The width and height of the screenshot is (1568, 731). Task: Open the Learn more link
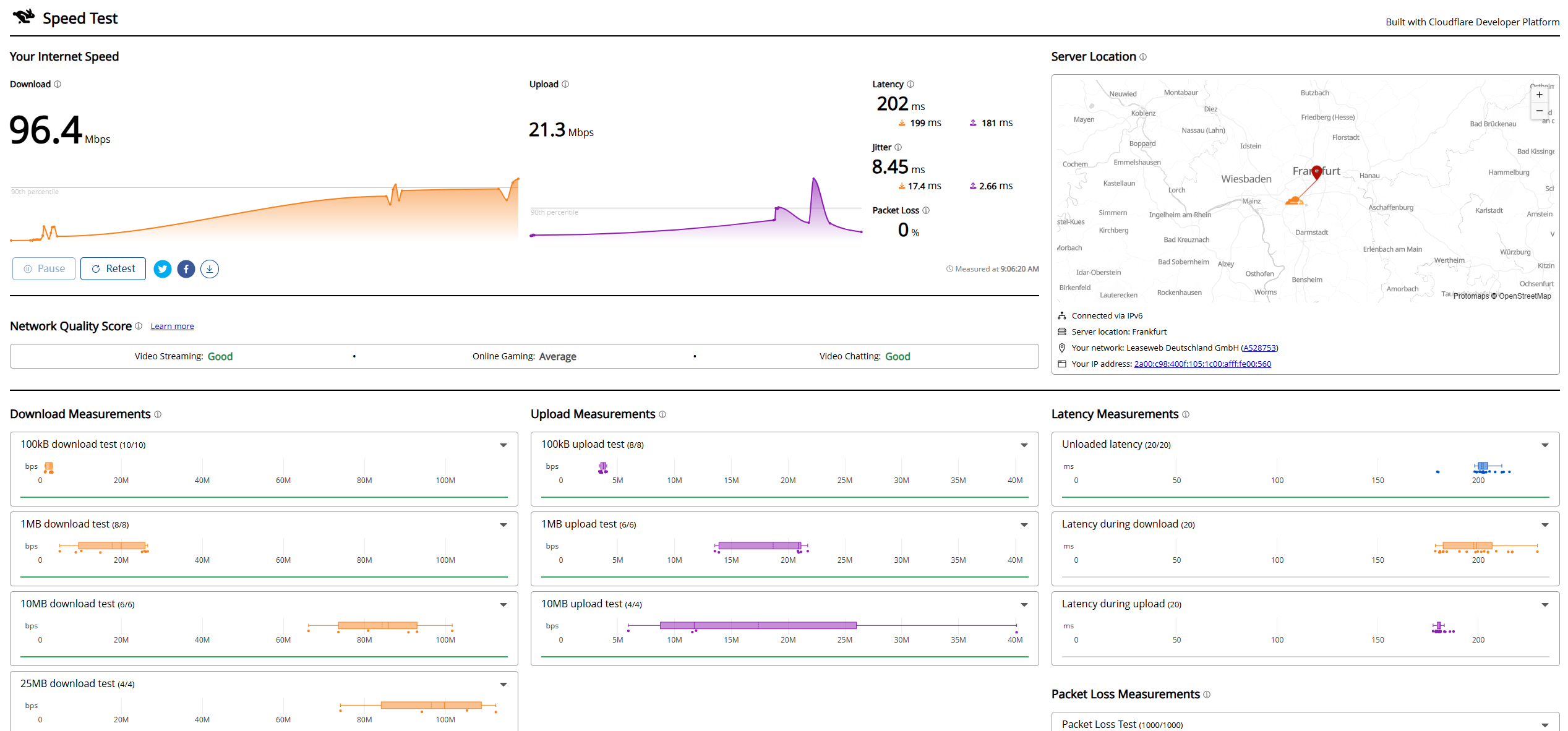(173, 327)
